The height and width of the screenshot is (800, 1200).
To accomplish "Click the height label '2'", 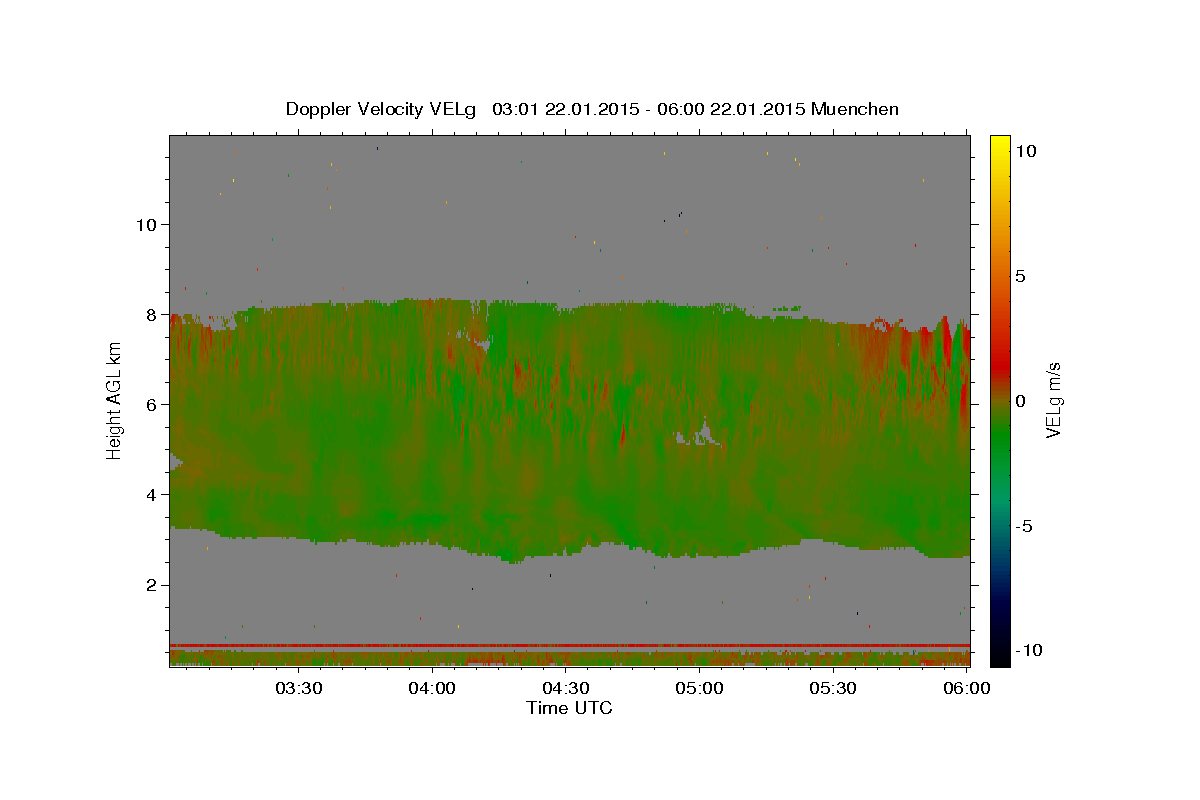I will (149, 585).
